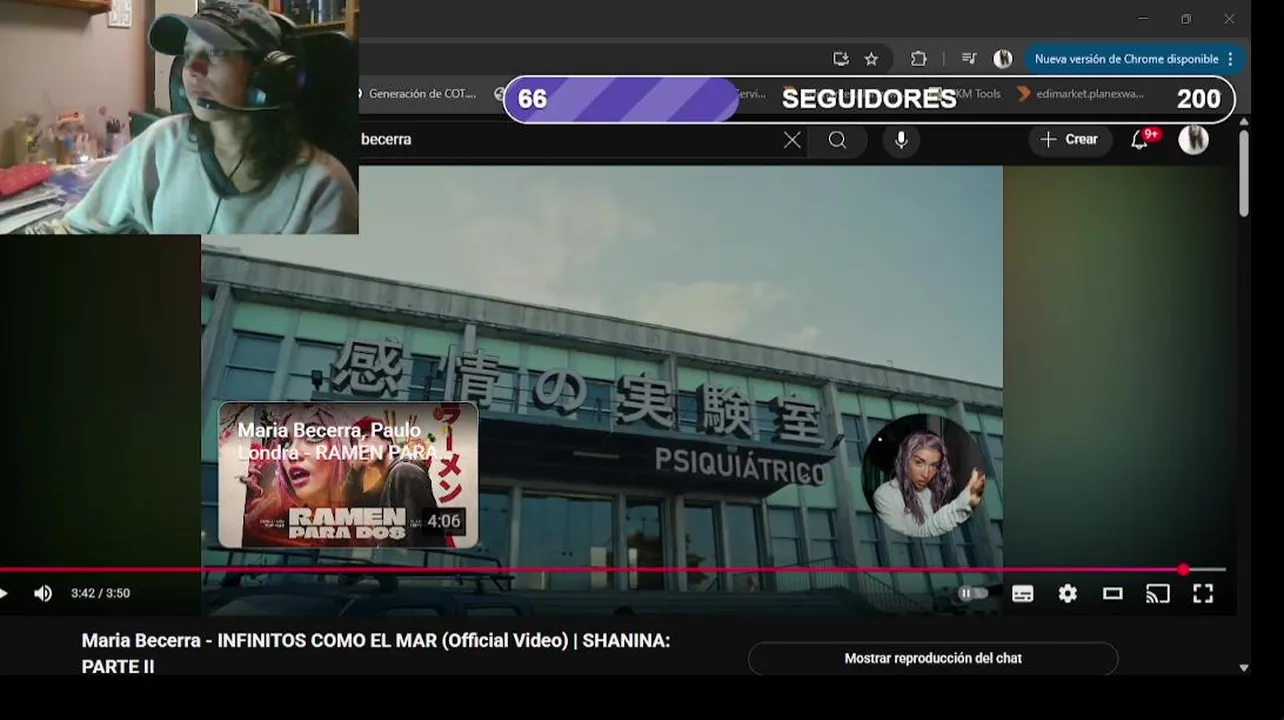Click the '3:42 / 3:50' time display

coord(100,593)
